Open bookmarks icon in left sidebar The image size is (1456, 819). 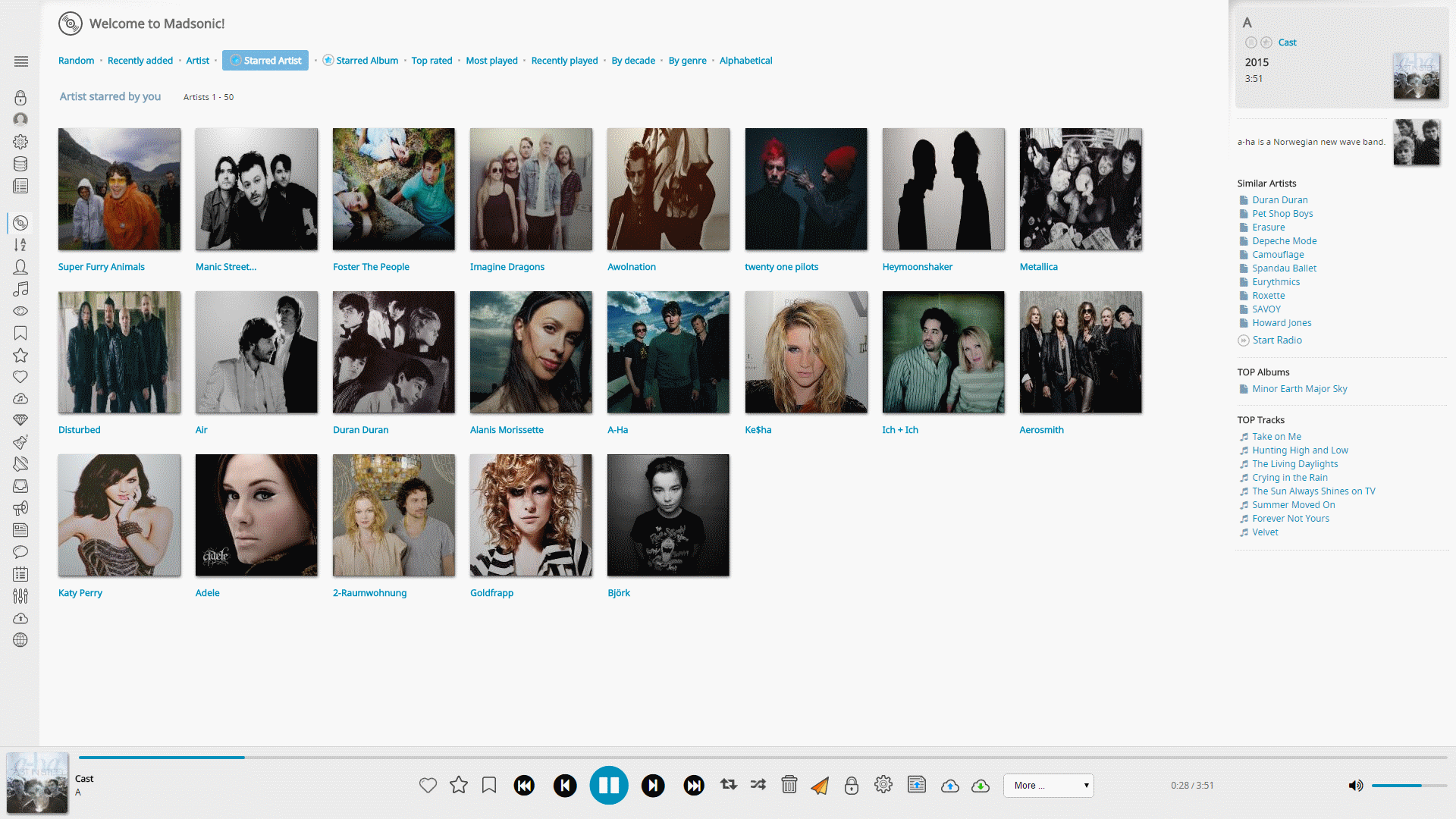(20, 333)
